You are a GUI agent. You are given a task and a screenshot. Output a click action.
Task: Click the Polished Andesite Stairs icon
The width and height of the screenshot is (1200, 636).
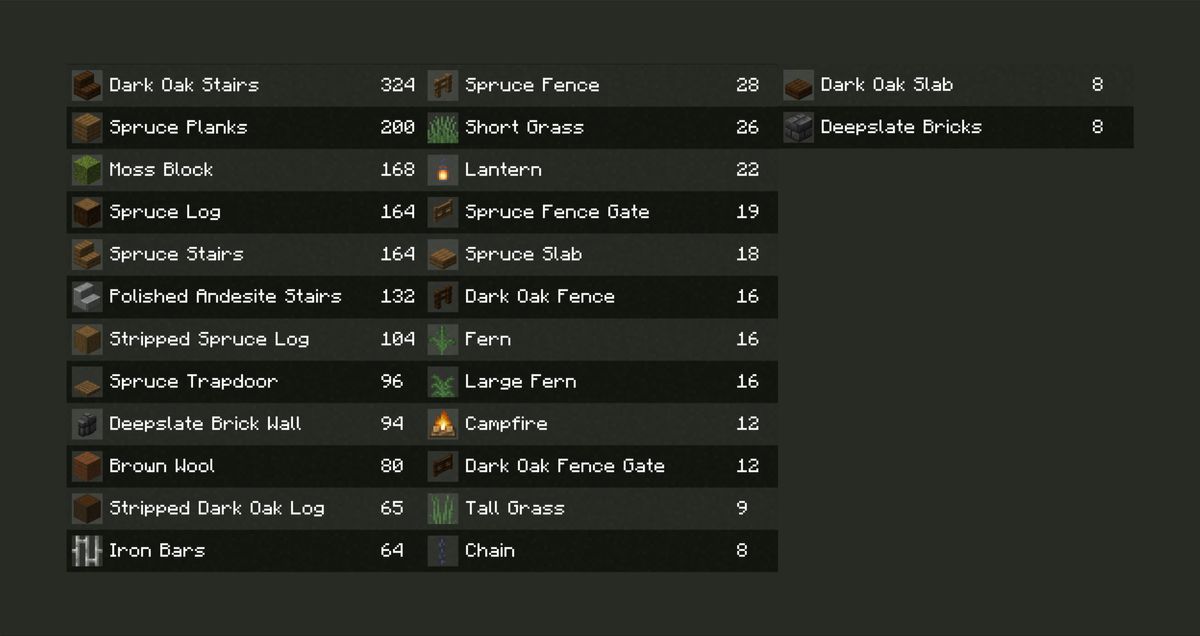87,297
